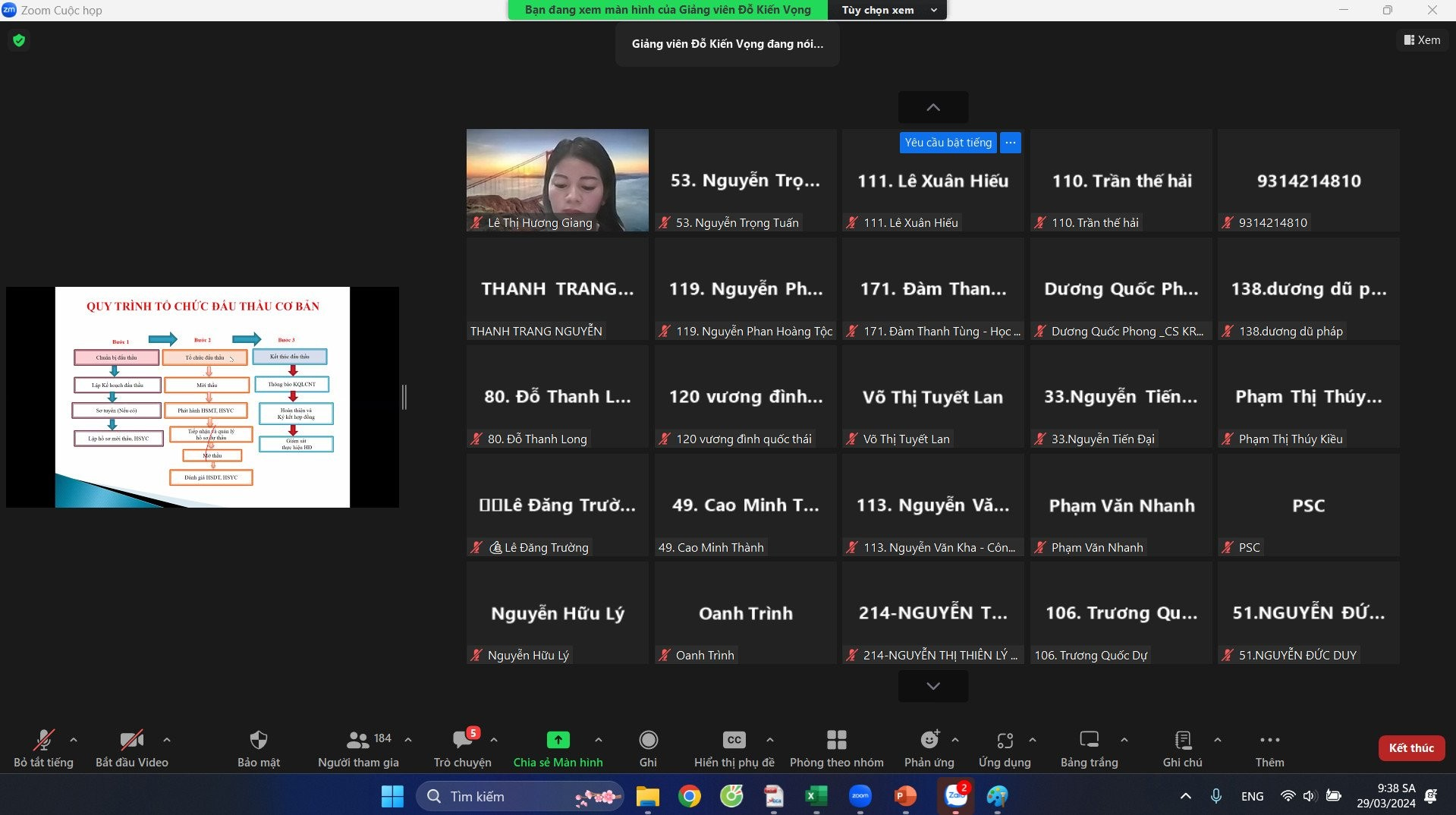This screenshot has width=1456, height=815.
Task: Toggle camera with Bắt đầu Video
Action: [131, 741]
